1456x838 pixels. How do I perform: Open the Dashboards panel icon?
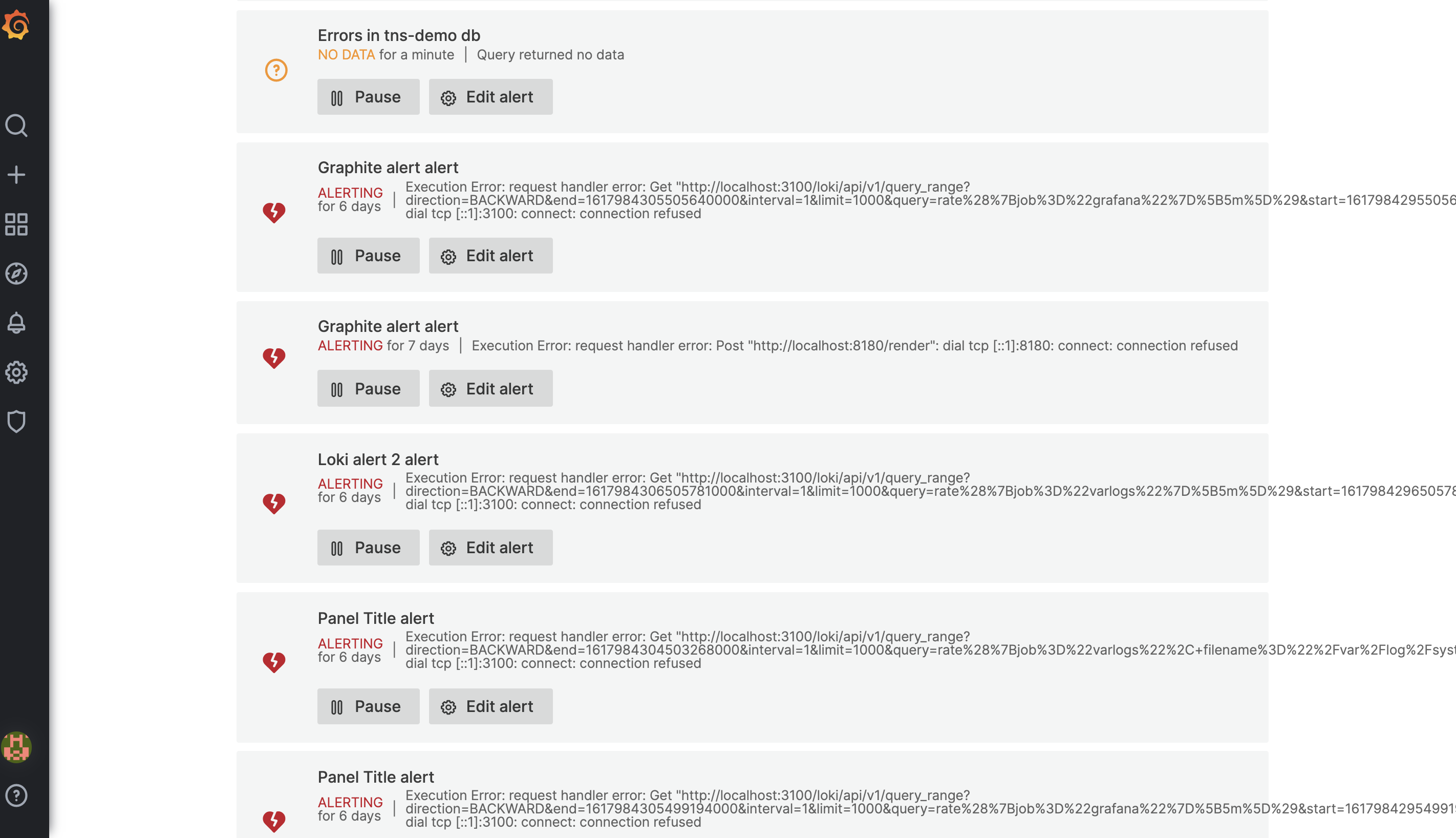(x=16, y=224)
